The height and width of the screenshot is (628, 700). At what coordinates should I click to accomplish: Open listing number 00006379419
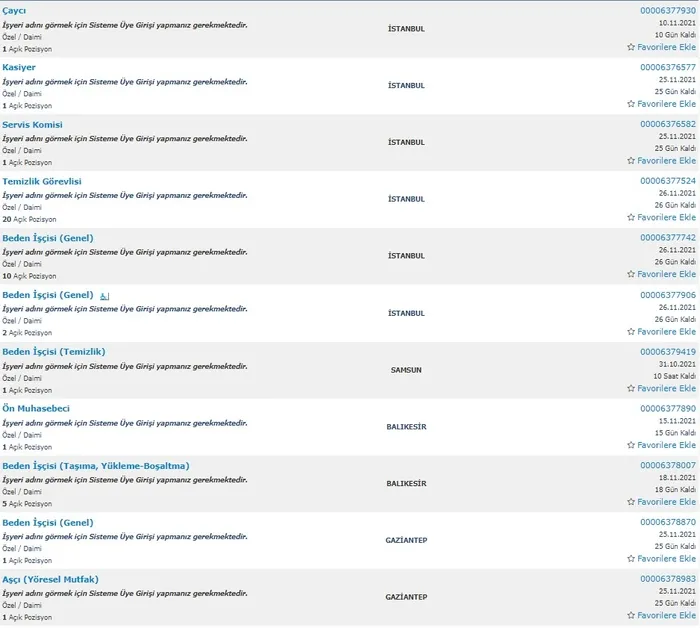pos(667,352)
